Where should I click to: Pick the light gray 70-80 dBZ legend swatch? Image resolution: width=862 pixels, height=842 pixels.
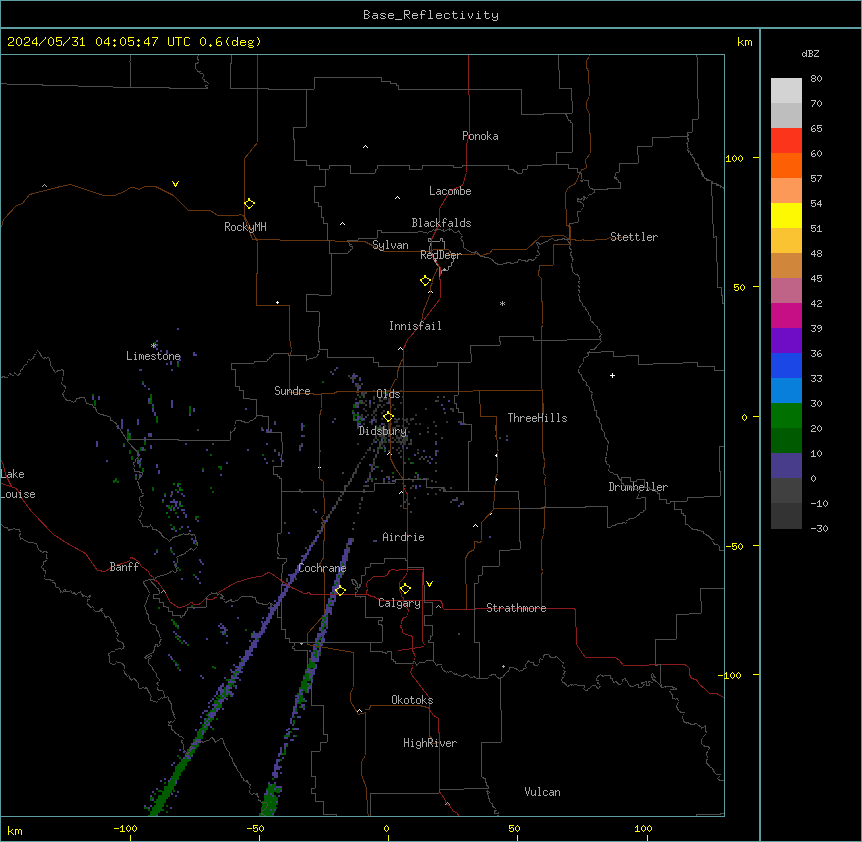pos(786,91)
